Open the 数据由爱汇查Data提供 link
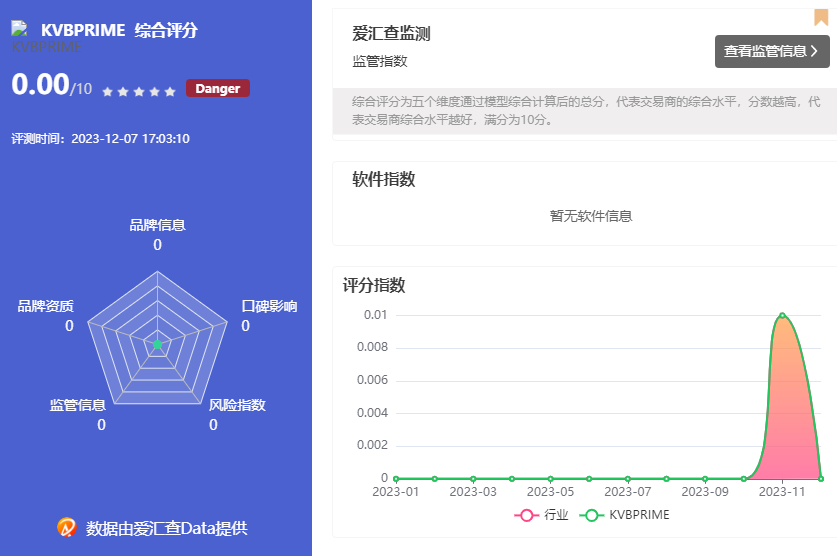The width and height of the screenshot is (837, 556). pyautogui.click(x=166, y=528)
